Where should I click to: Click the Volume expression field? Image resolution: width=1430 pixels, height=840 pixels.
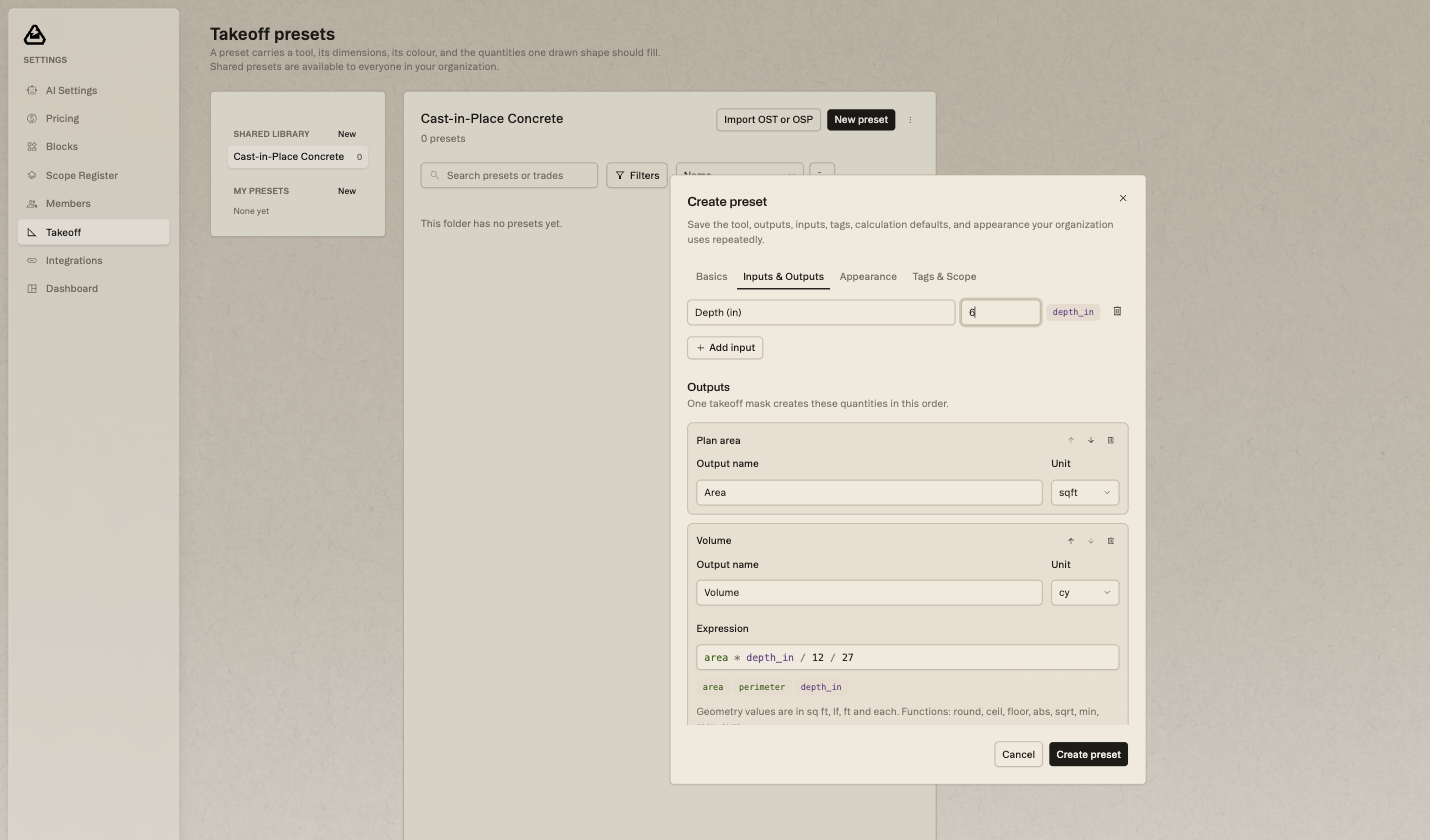coord(907,657)
